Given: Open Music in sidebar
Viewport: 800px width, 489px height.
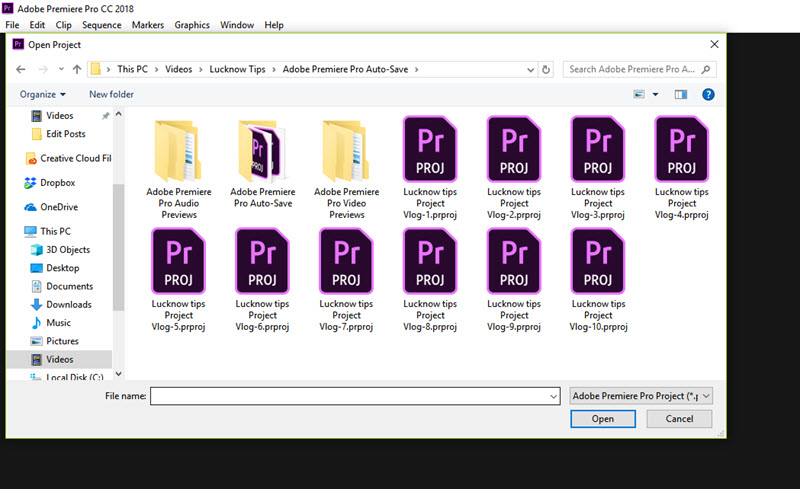Looking at the screenshot, I should (51, 323).
